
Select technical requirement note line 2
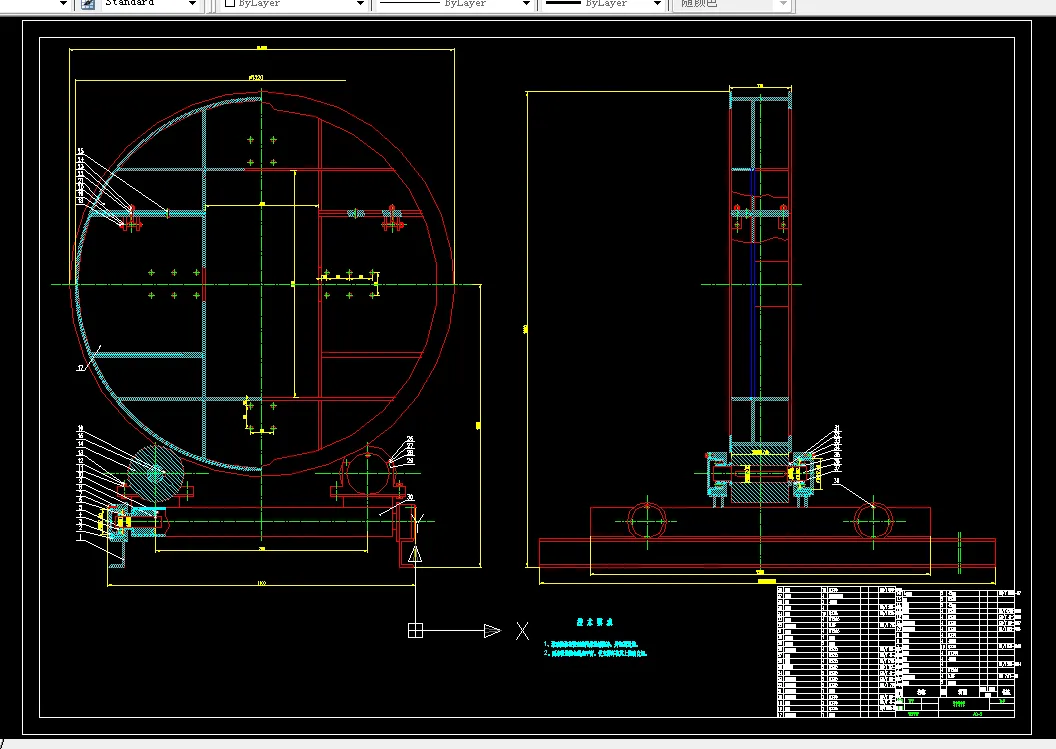click(595, 653)
